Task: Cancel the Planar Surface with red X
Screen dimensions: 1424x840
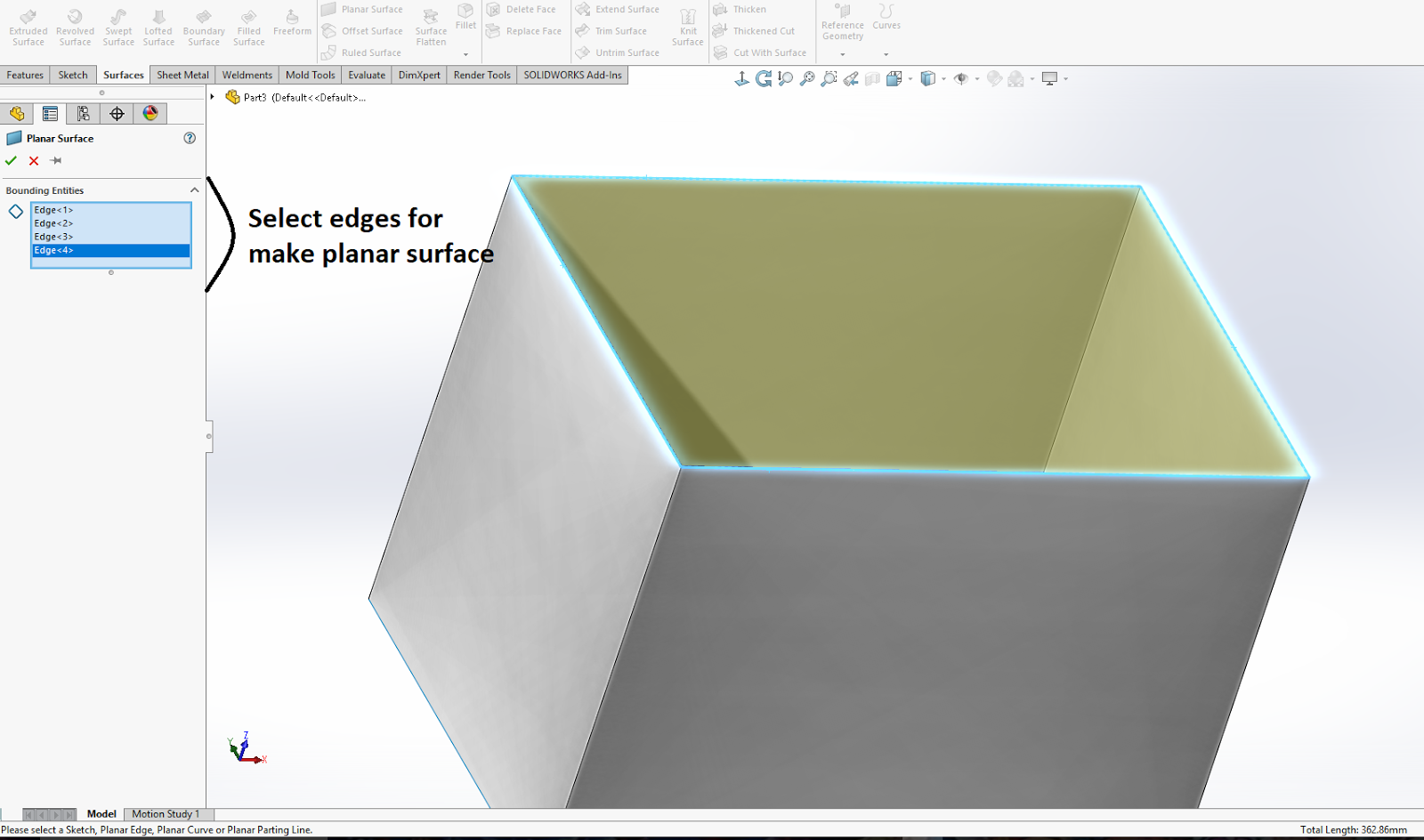Action: 34,161
